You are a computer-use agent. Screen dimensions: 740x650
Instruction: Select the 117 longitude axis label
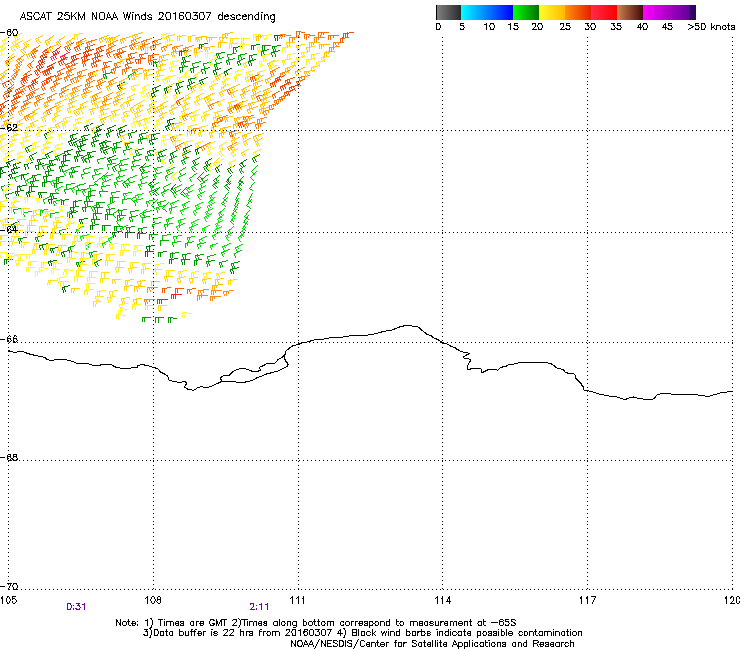point(587,600)
